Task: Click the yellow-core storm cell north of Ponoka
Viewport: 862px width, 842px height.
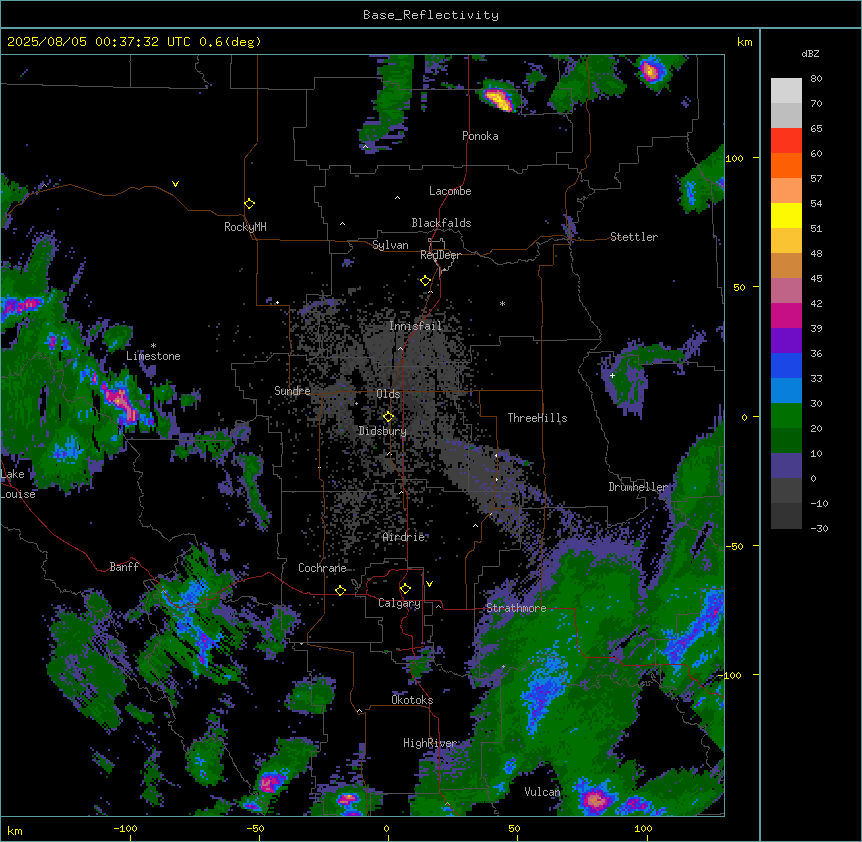Action: point(499,98)
